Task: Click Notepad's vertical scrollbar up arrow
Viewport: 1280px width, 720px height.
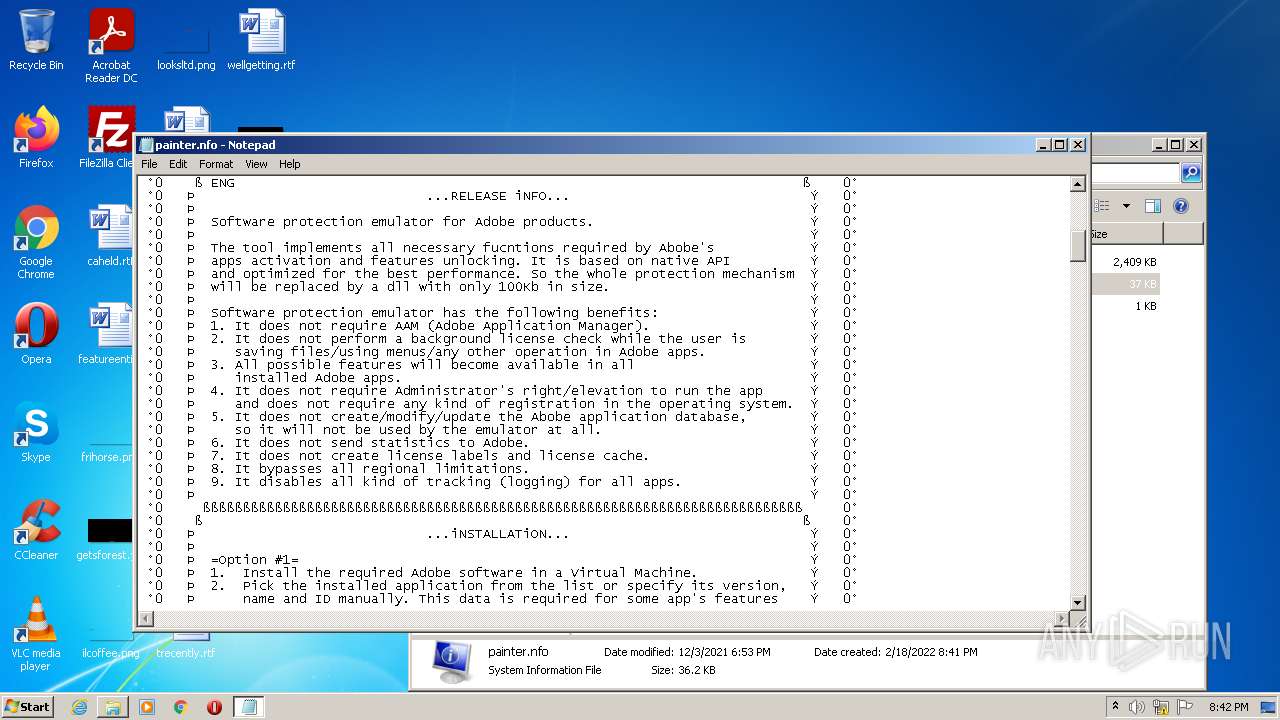Action: (1078, 184)
